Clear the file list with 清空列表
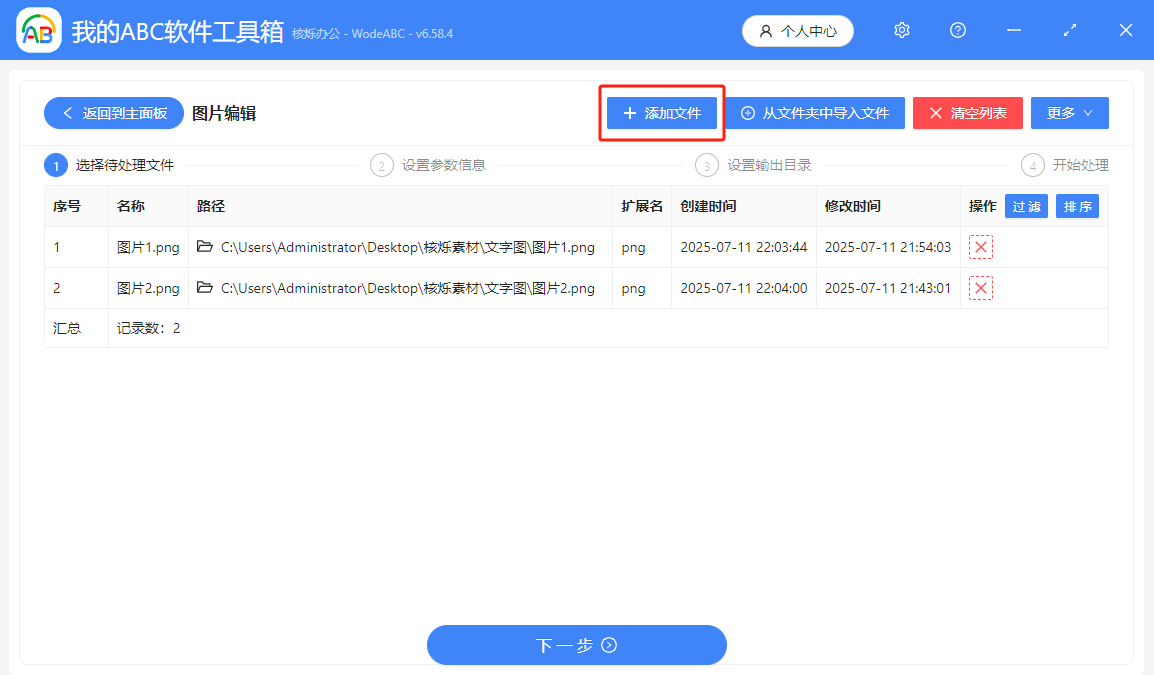 967,112
